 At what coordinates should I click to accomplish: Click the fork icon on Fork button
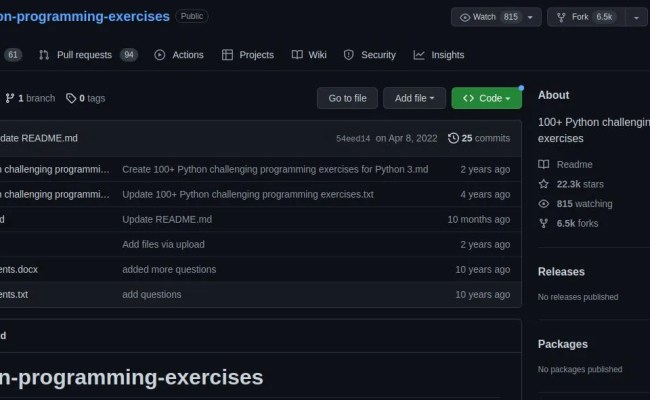pyautogui.click(x=561, y=17)
